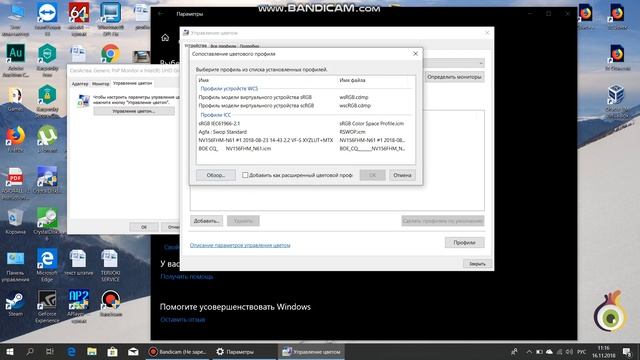Launch the uTorrent desktop shortcut
This screenshot has width=640, height=360.
pyautogui.click(x=47, y=136)
